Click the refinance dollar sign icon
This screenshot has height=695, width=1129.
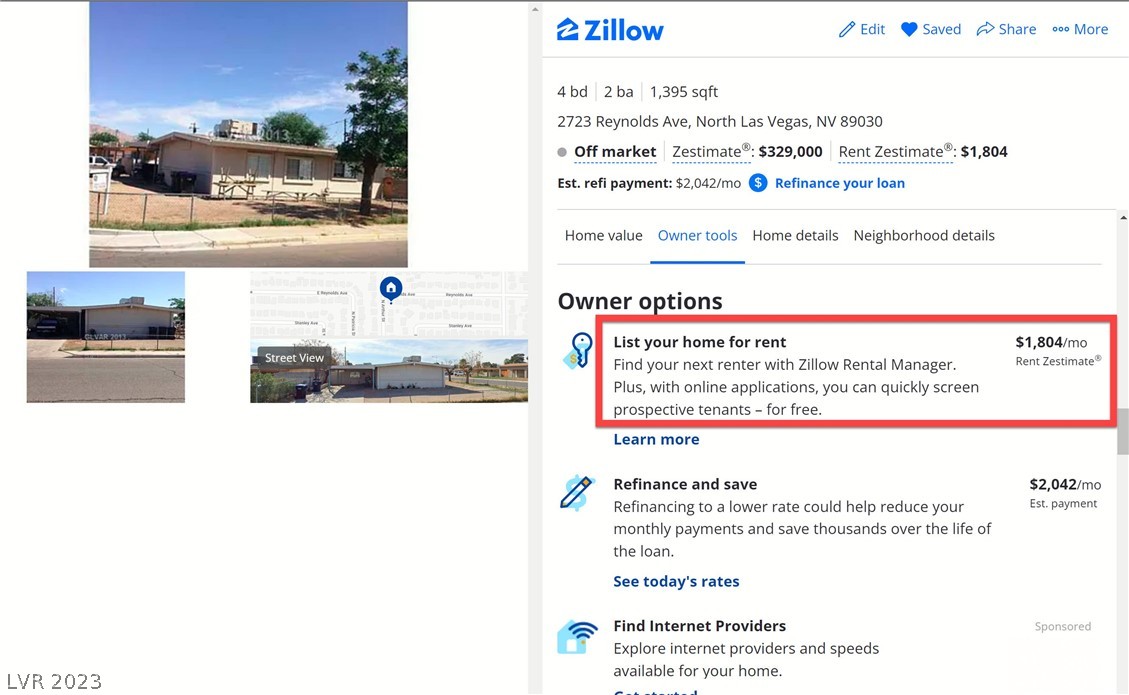(x=758, y=183)
